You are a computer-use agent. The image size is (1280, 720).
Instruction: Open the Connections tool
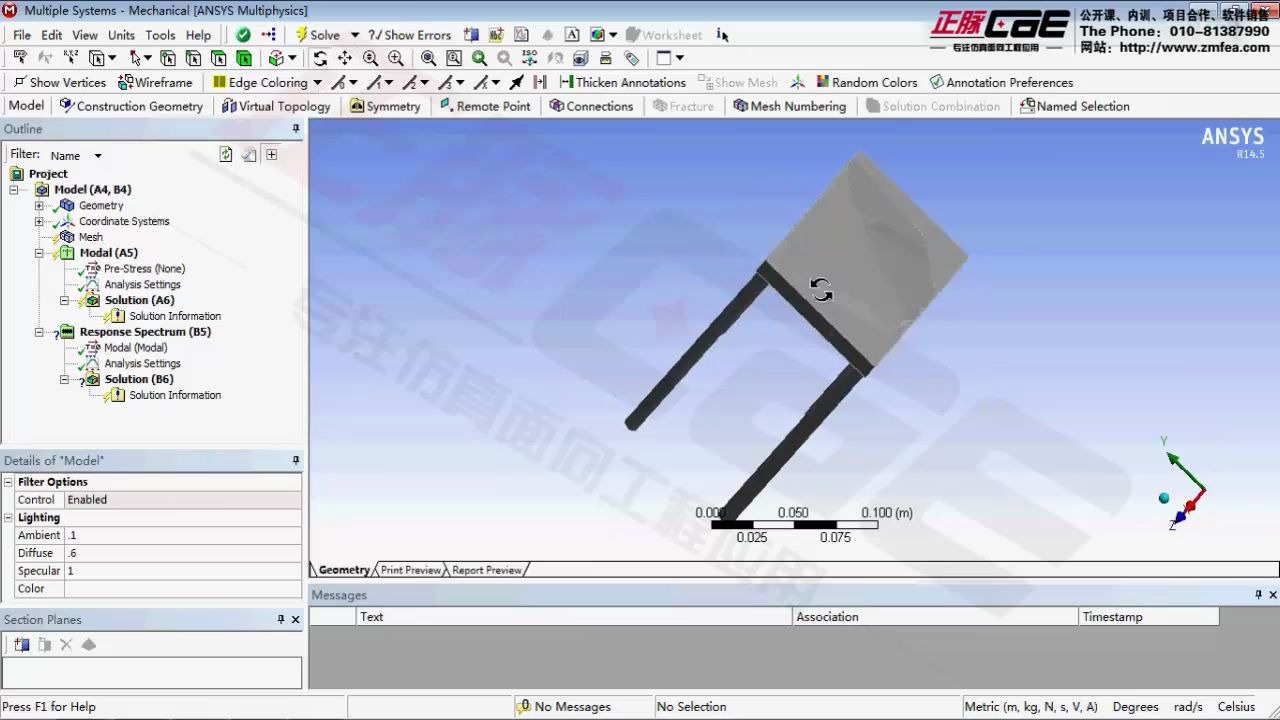coord(591,106)
